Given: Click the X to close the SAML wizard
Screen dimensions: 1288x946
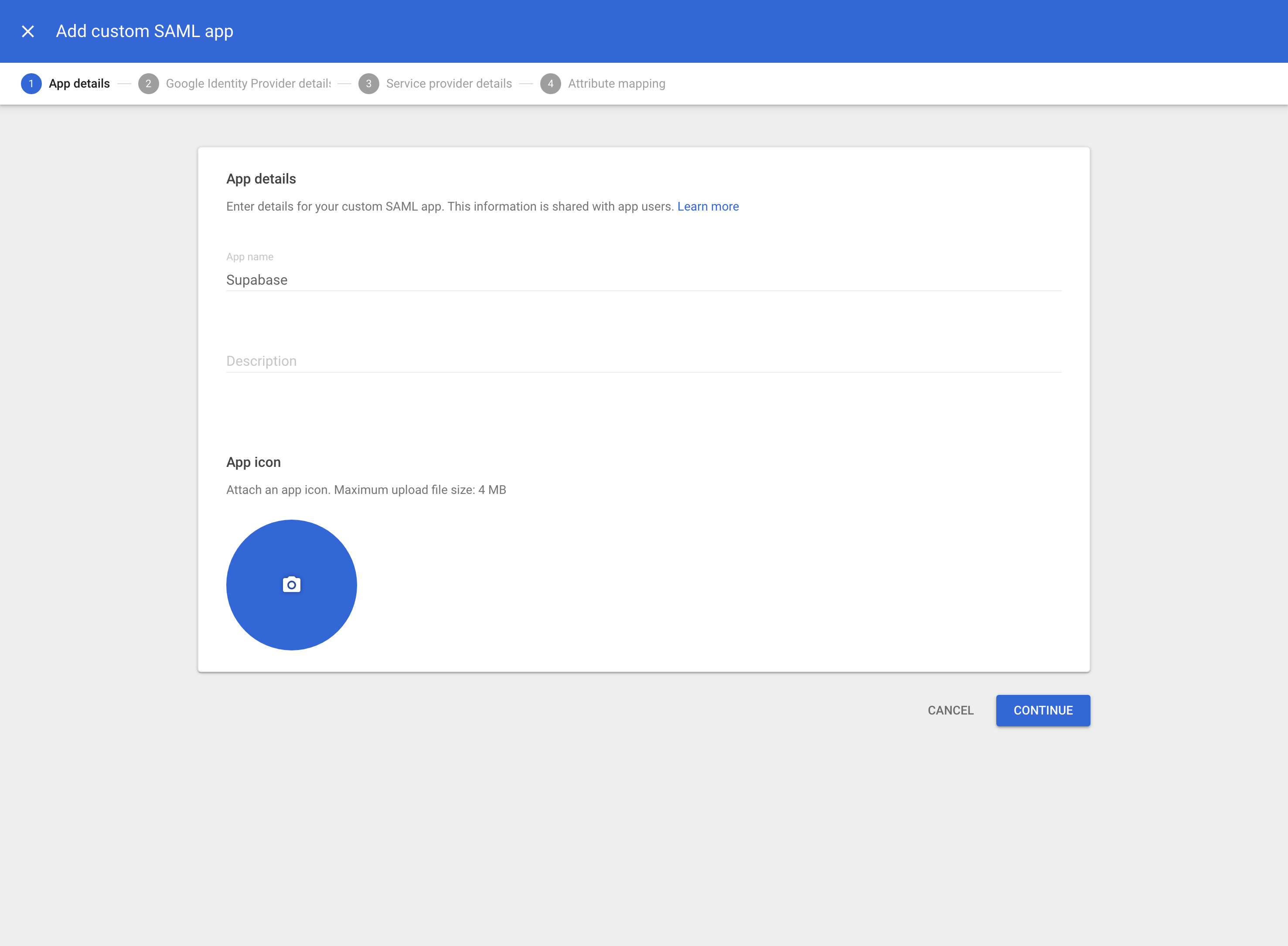Looking at the screenshot, I should [x=27, y=31].
